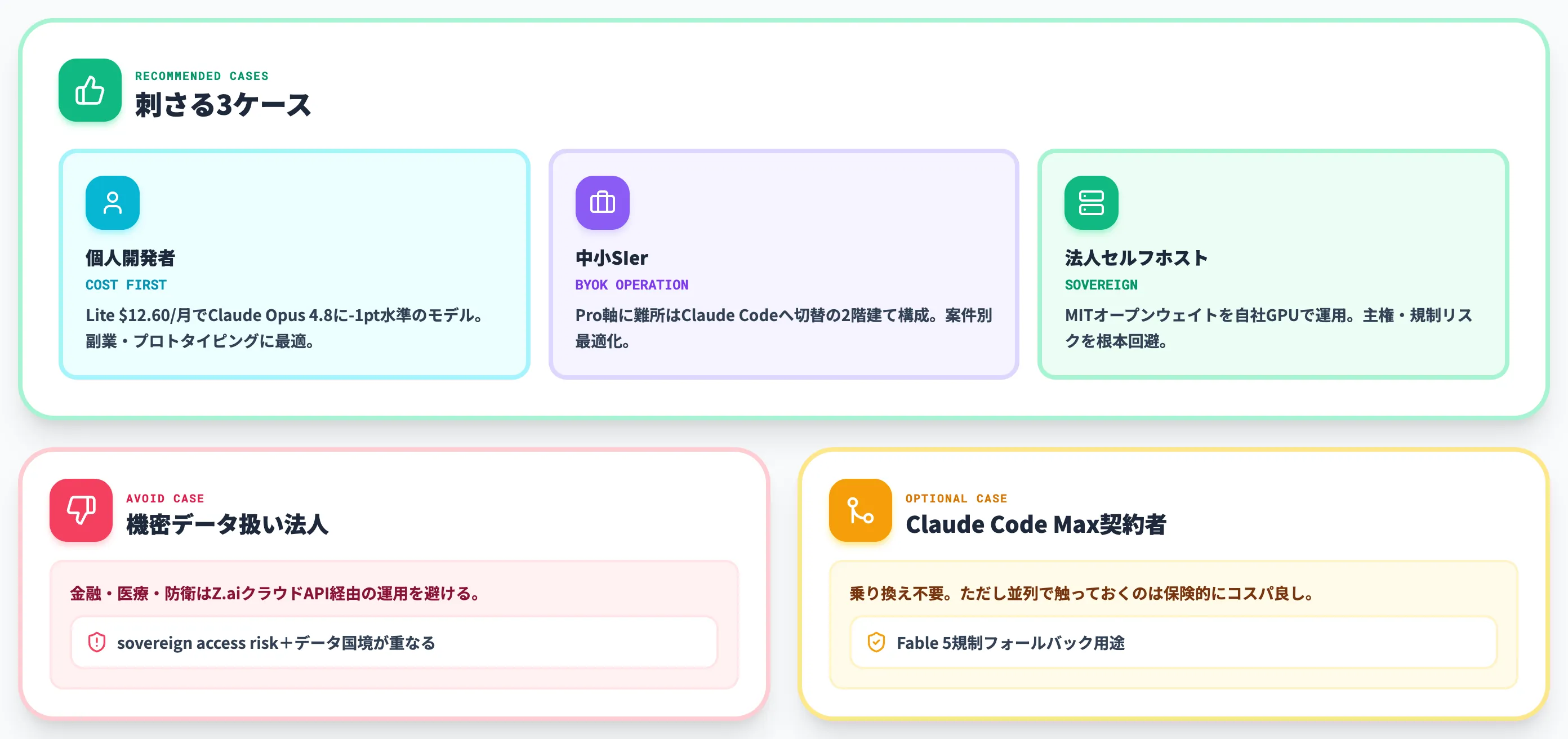Click the OPTIONAL CASE label
The width and height of the screenshot is (1568, 739).
(956, 498)
